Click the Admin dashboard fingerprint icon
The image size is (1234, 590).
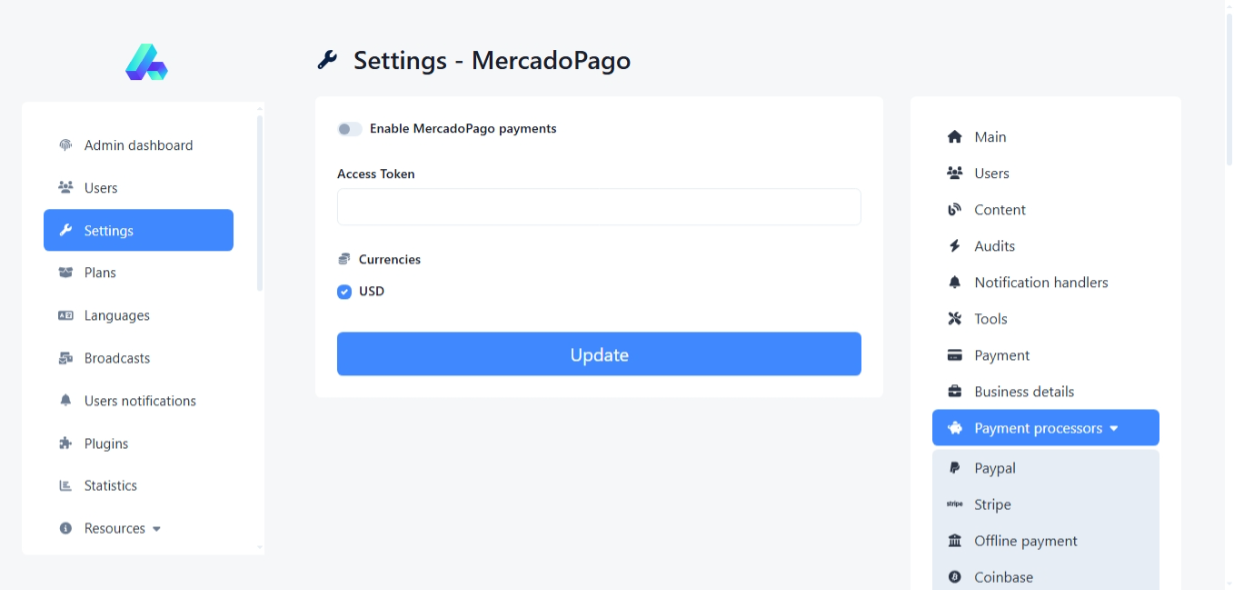pos(66,145)
